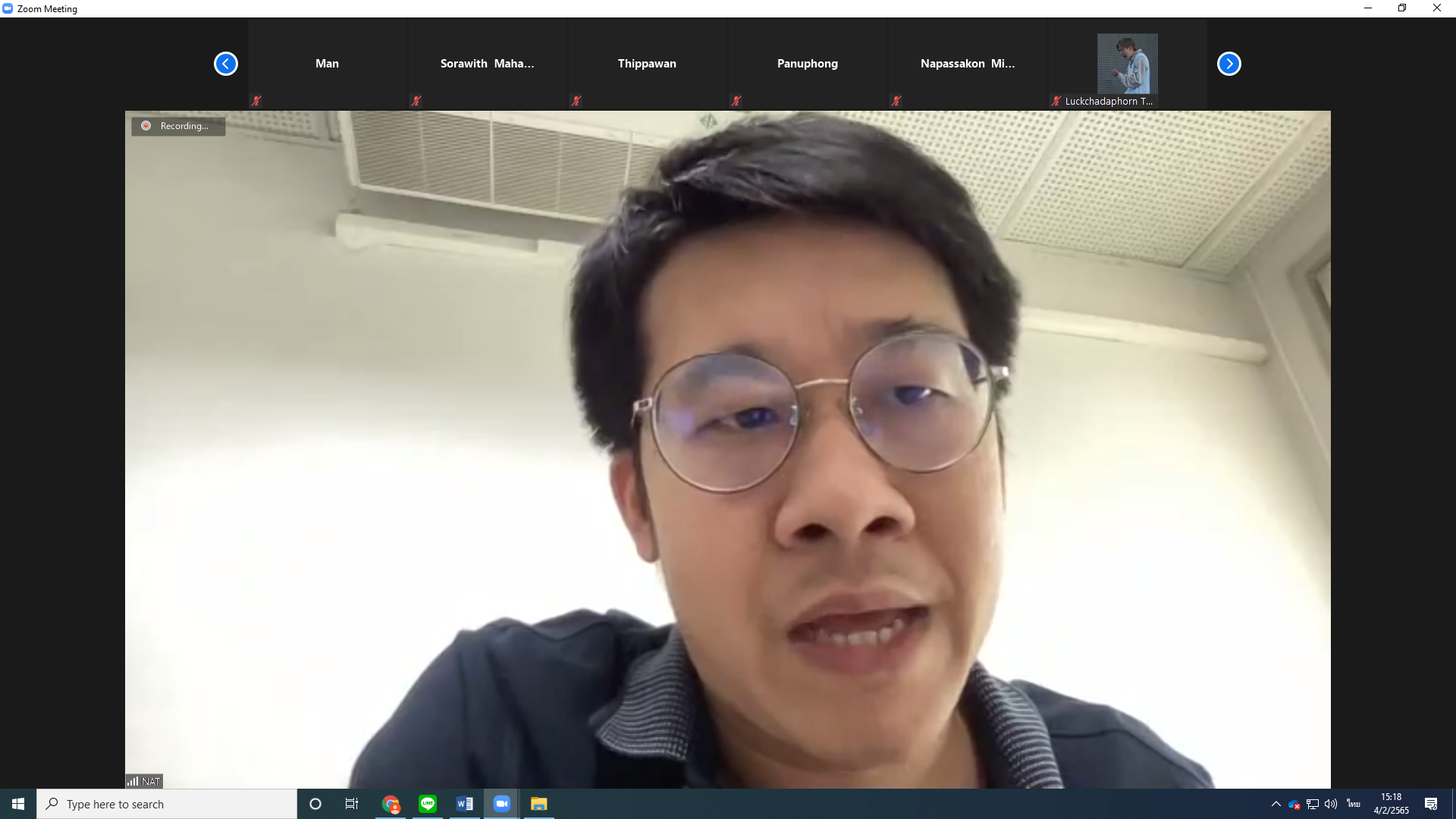Open Cortana circle icon in taskbar

pyautogui.click(x=315, y=804)
